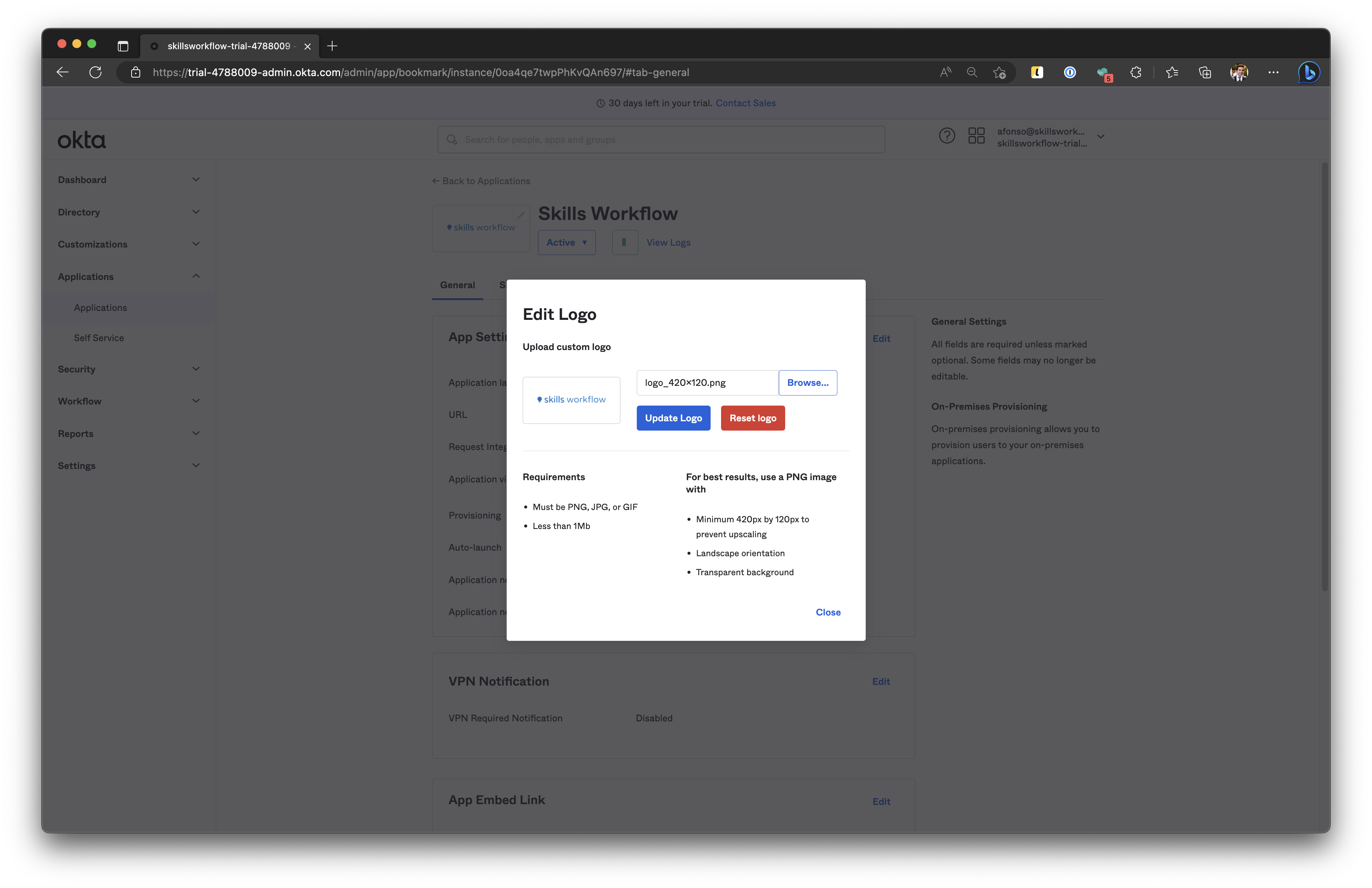
Task: Click the zoom out magnifier icon
Action: point(972,72)
